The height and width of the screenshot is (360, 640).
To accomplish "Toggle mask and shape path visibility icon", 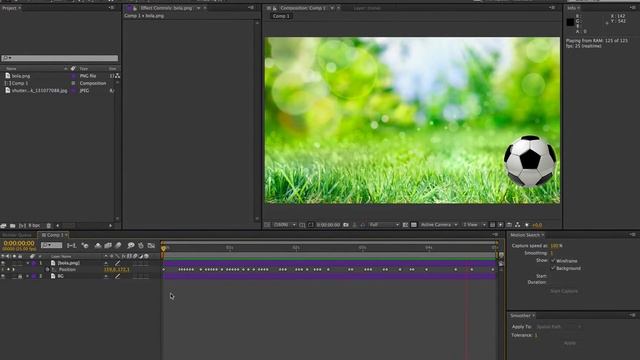I will point(311,225).
